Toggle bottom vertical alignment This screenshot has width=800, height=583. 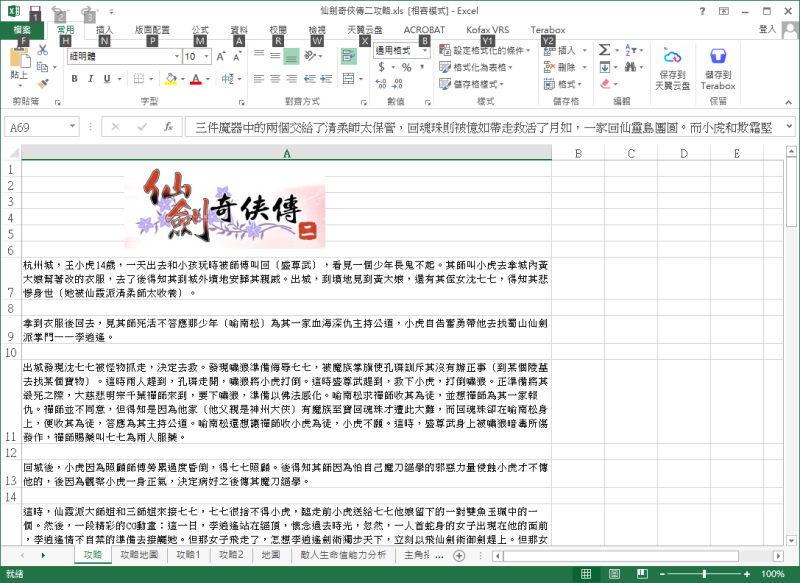coord(291,56)
